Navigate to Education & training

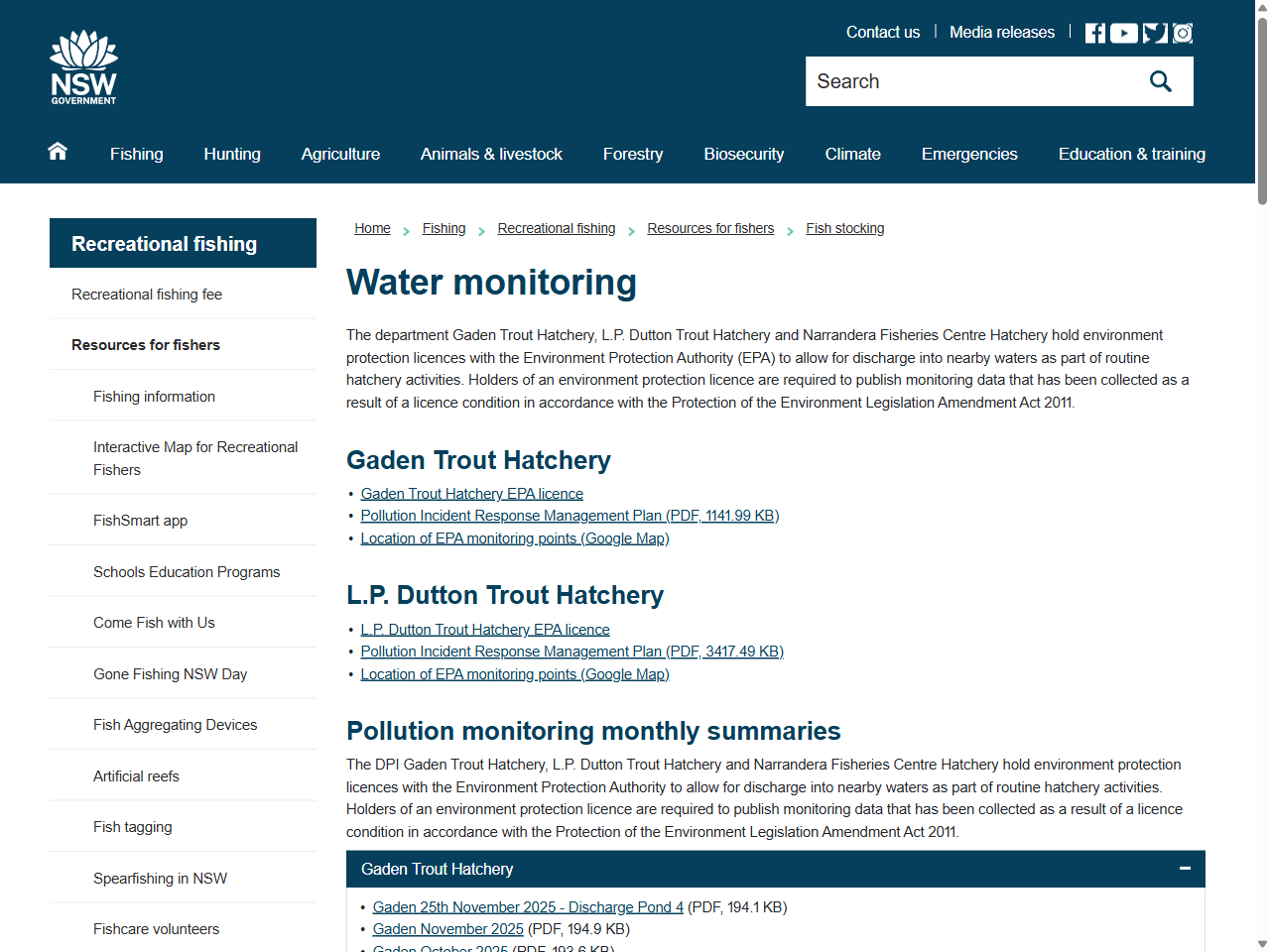click(x=1131, y=154)
